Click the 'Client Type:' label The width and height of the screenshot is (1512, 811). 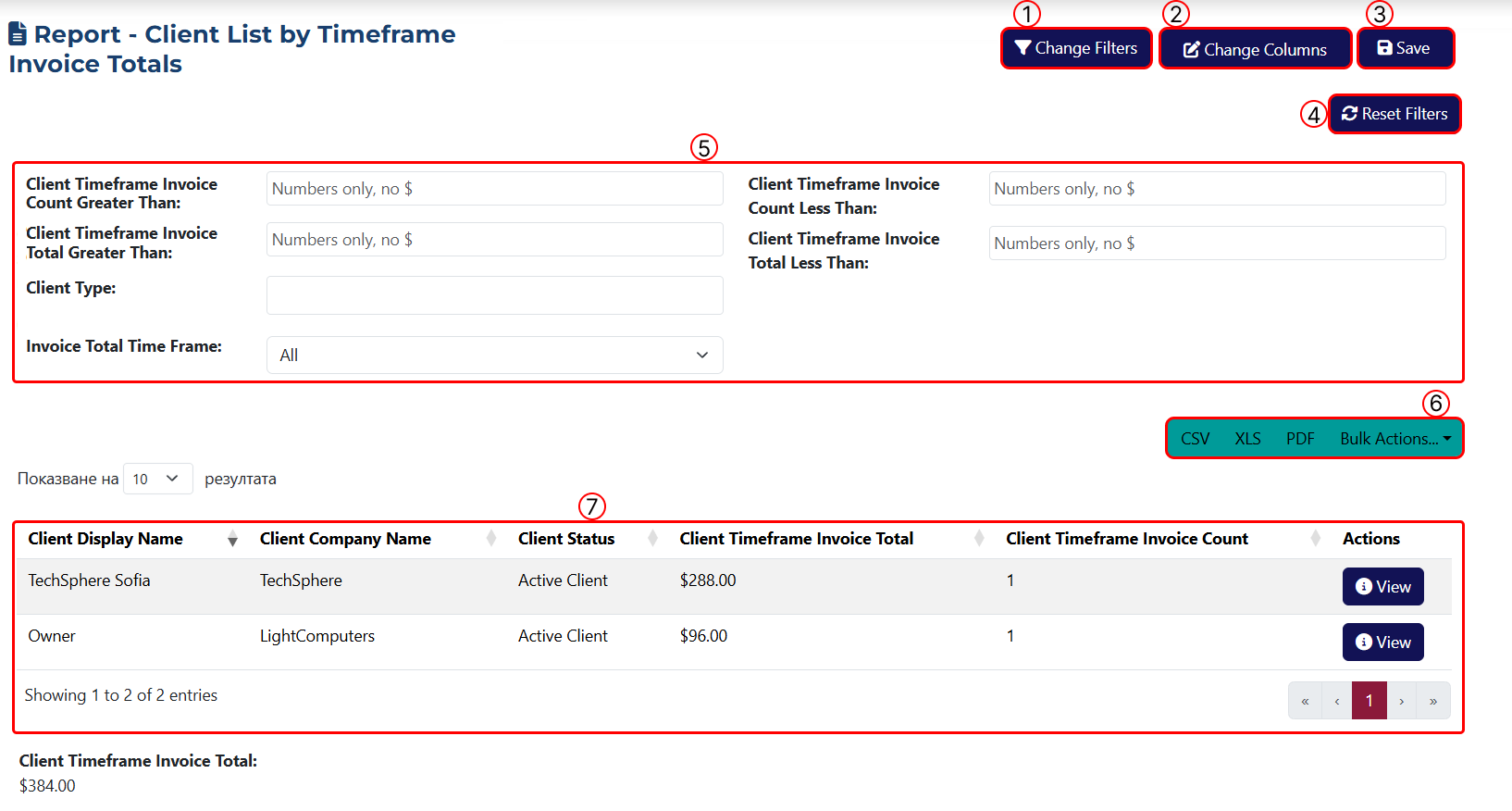click(71, 288)
